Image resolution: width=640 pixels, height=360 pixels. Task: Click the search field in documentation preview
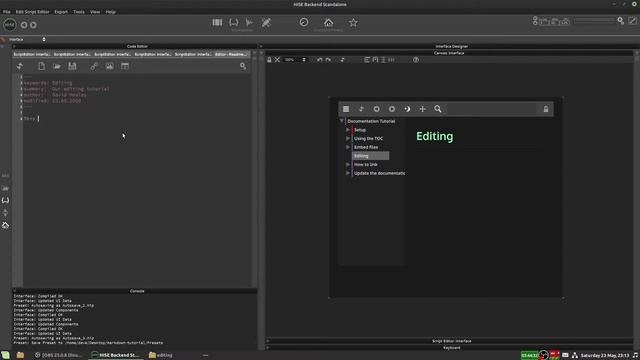(492, 109)
